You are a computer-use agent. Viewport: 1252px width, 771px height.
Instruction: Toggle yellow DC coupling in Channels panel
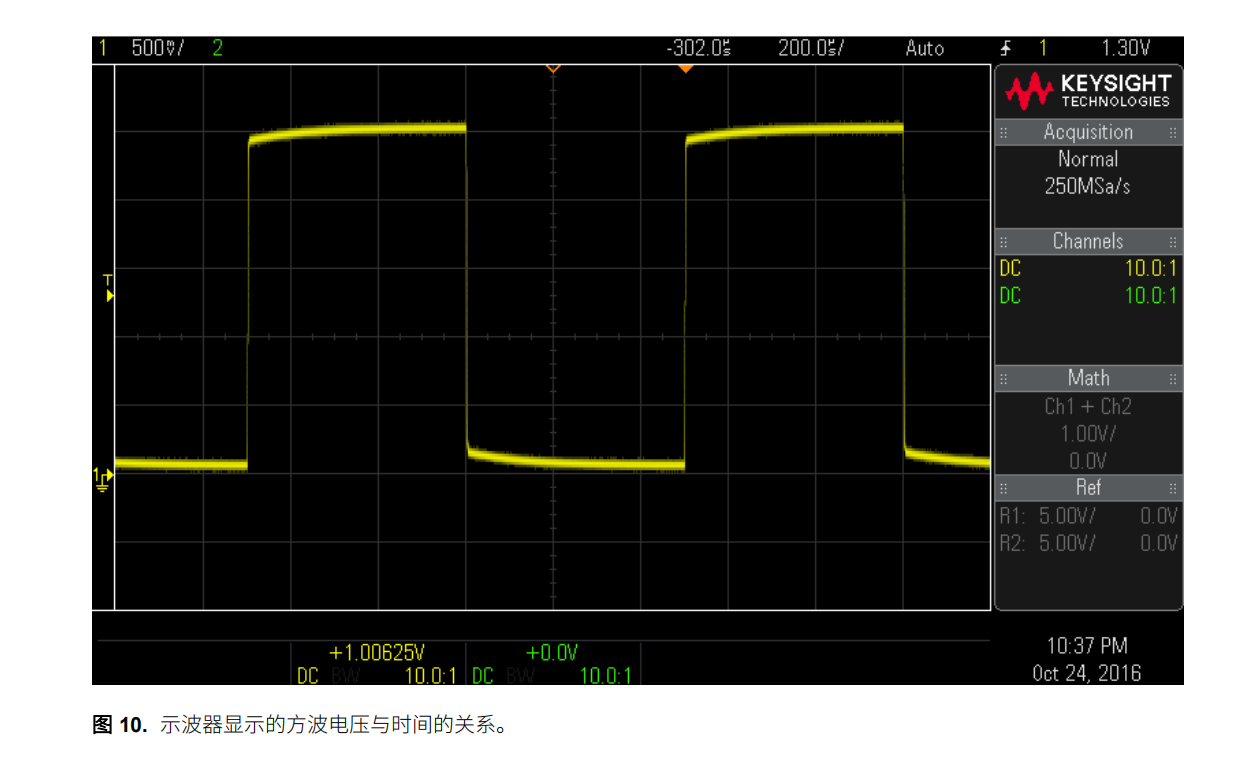(1010, 268)
